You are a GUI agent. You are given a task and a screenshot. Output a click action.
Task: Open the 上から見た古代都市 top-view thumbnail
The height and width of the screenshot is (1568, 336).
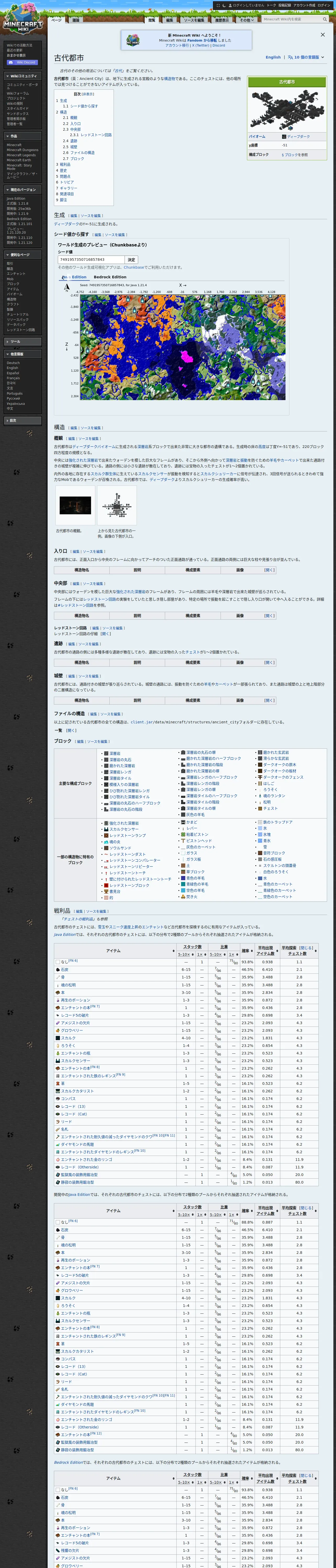point(116,505)
